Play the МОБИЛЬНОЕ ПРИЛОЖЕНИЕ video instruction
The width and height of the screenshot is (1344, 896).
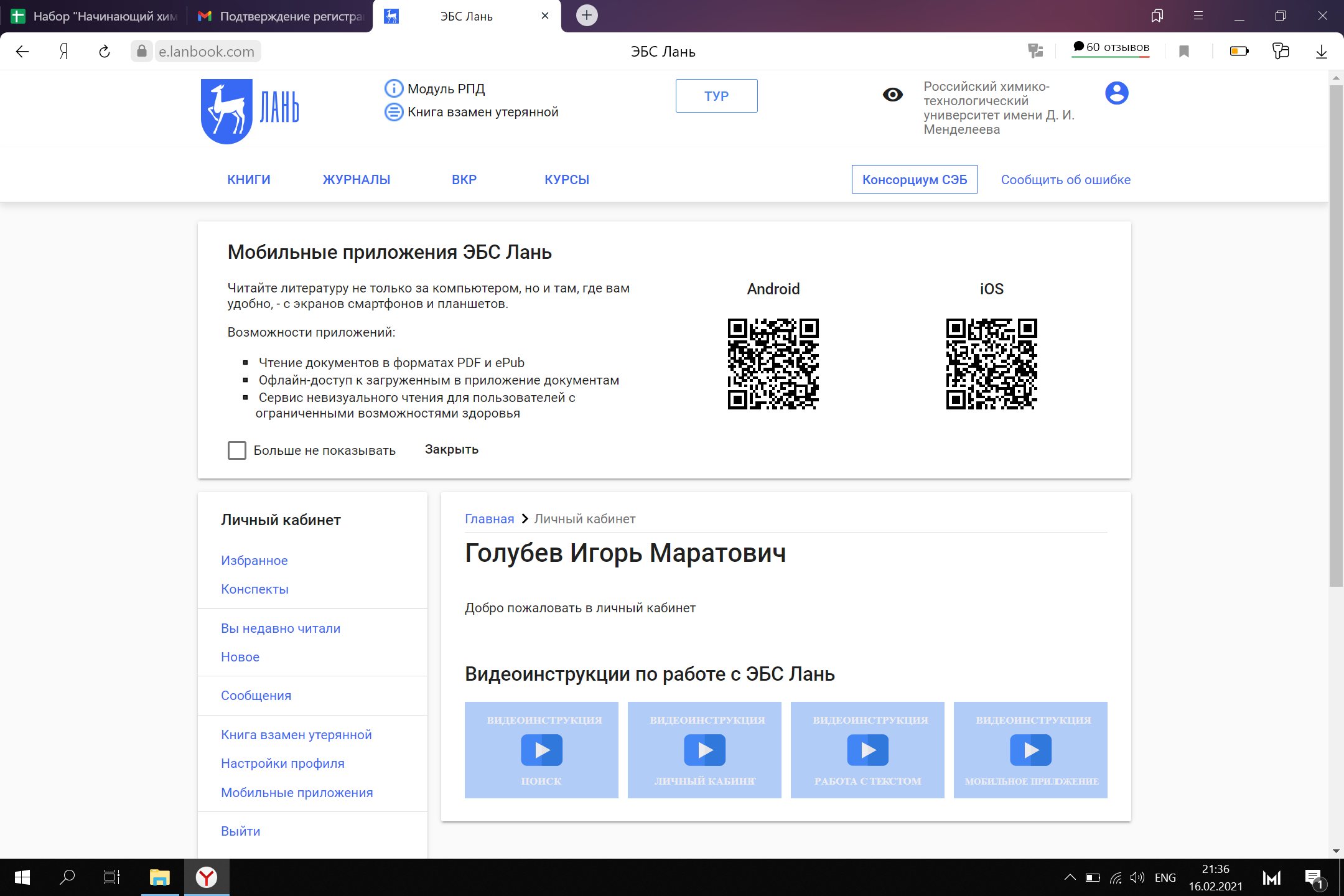[1030, 750]
